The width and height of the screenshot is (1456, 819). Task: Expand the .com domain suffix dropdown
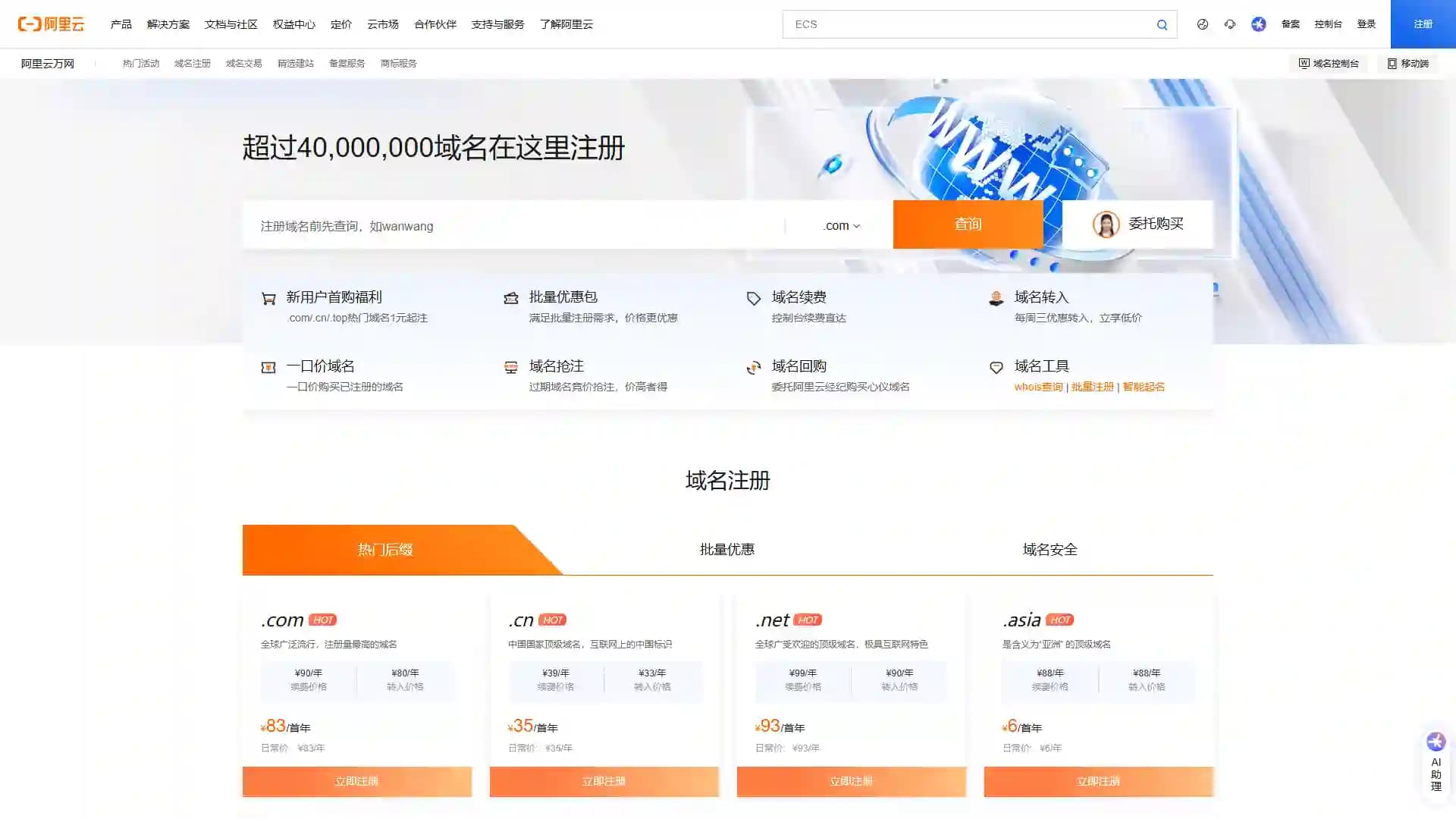point(842,226)
